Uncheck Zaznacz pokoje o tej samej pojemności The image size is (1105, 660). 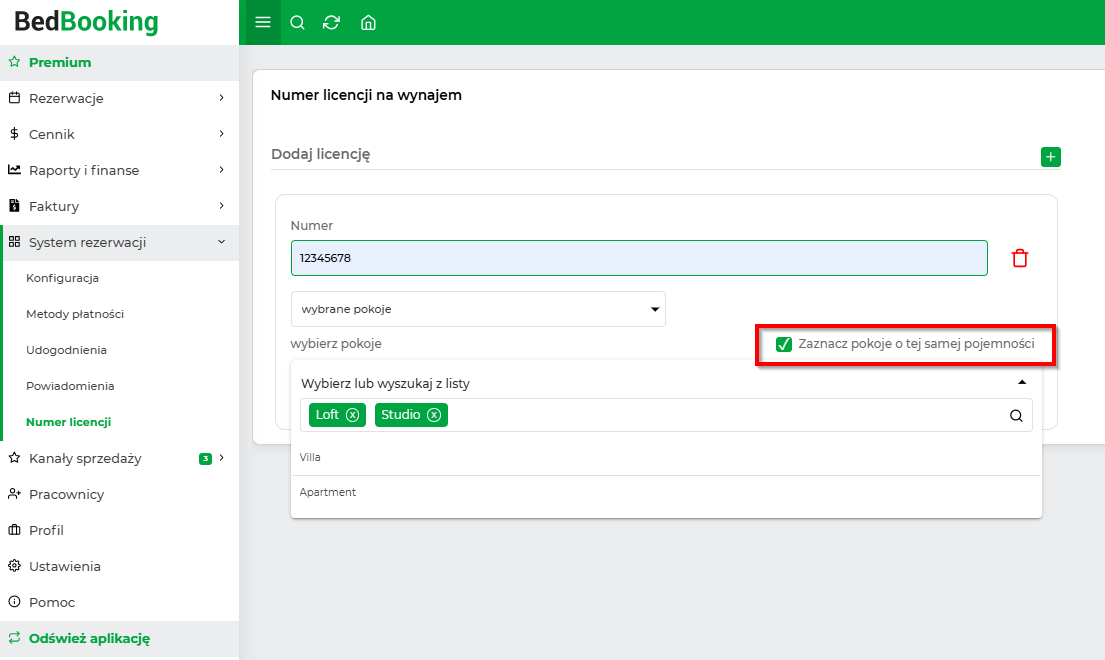coord(784,344)
